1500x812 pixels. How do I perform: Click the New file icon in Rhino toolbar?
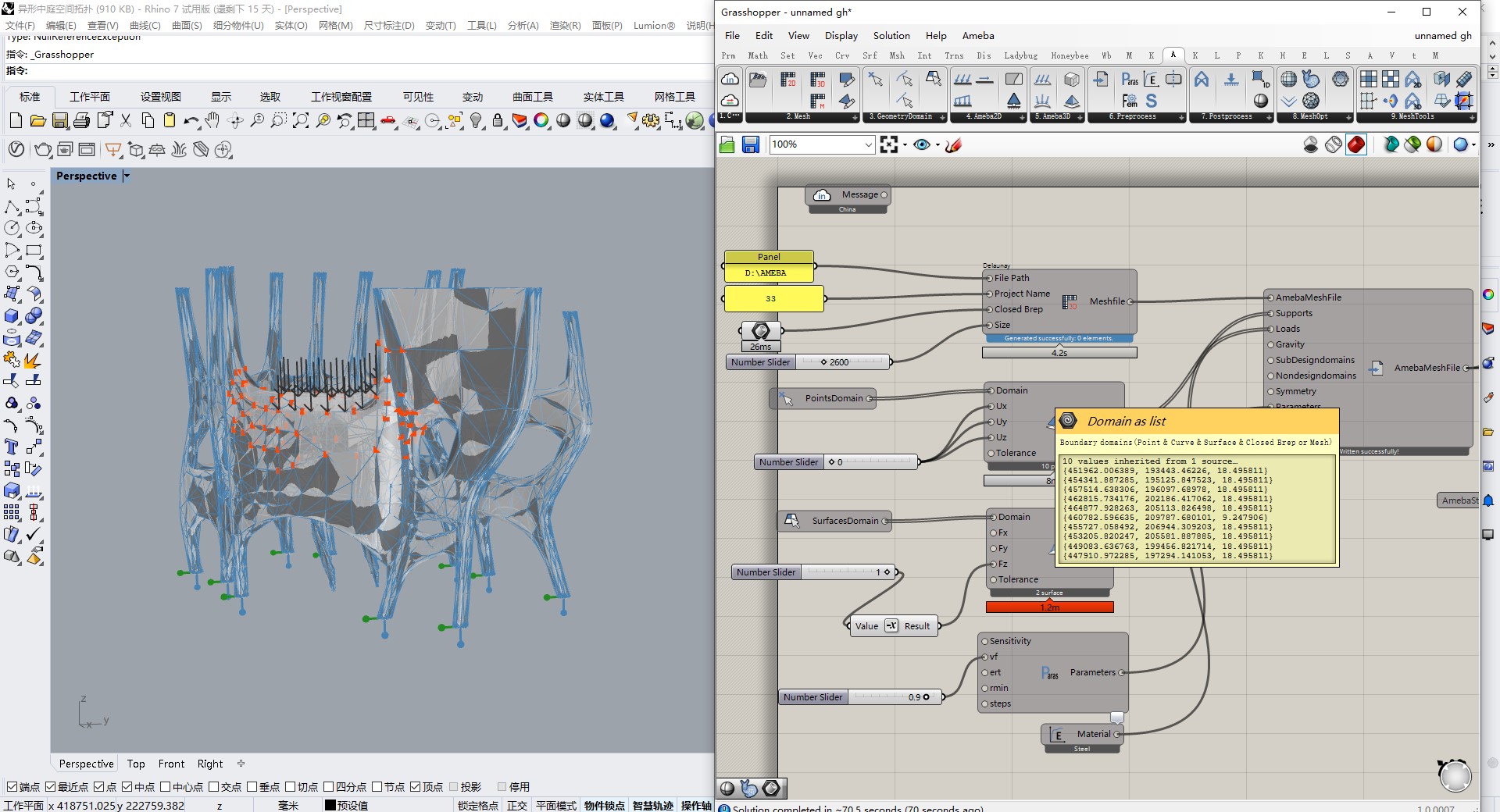[16, 120]
